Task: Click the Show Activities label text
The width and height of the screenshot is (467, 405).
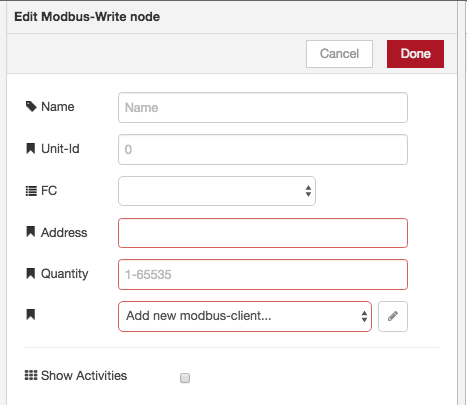Action: click(x=84, y=376)
